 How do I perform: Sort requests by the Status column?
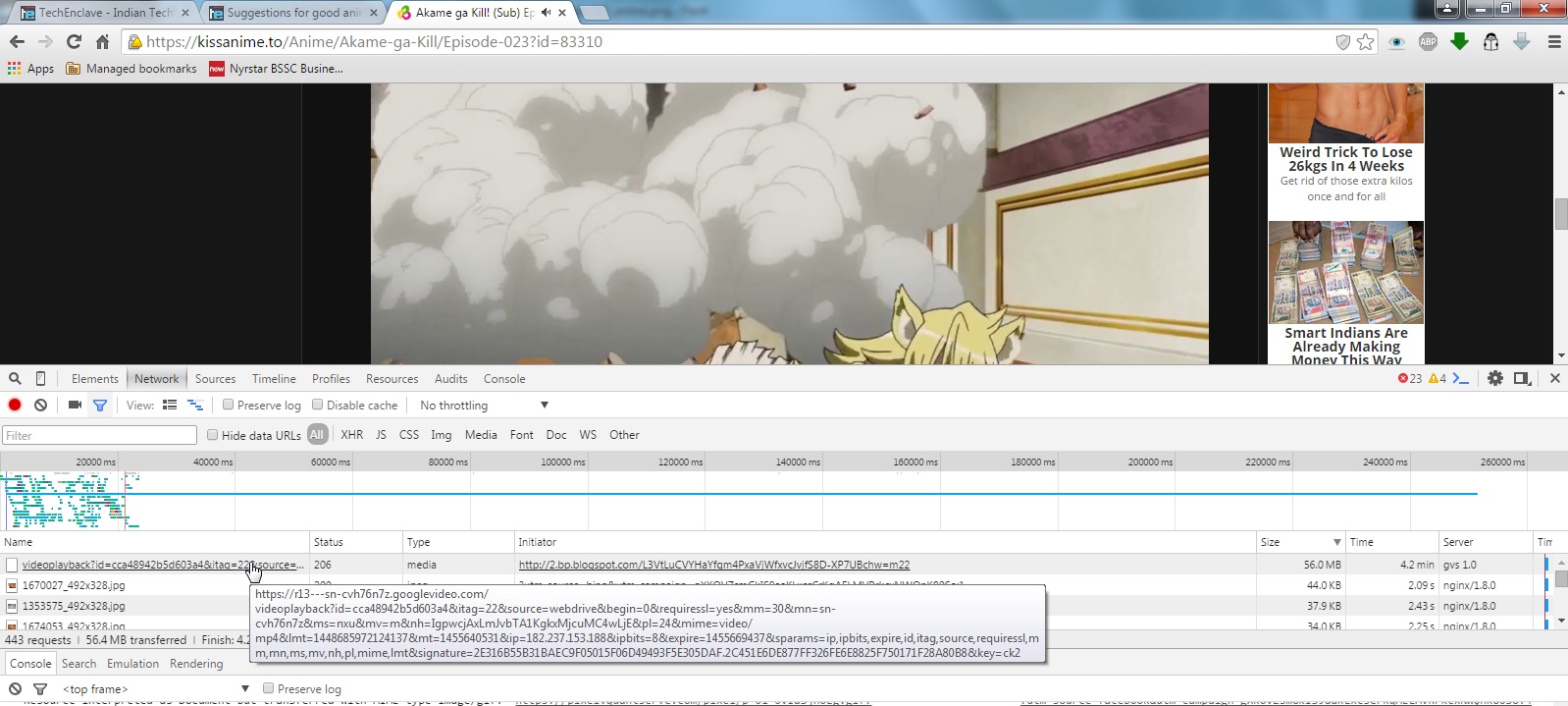click(355, 542)
